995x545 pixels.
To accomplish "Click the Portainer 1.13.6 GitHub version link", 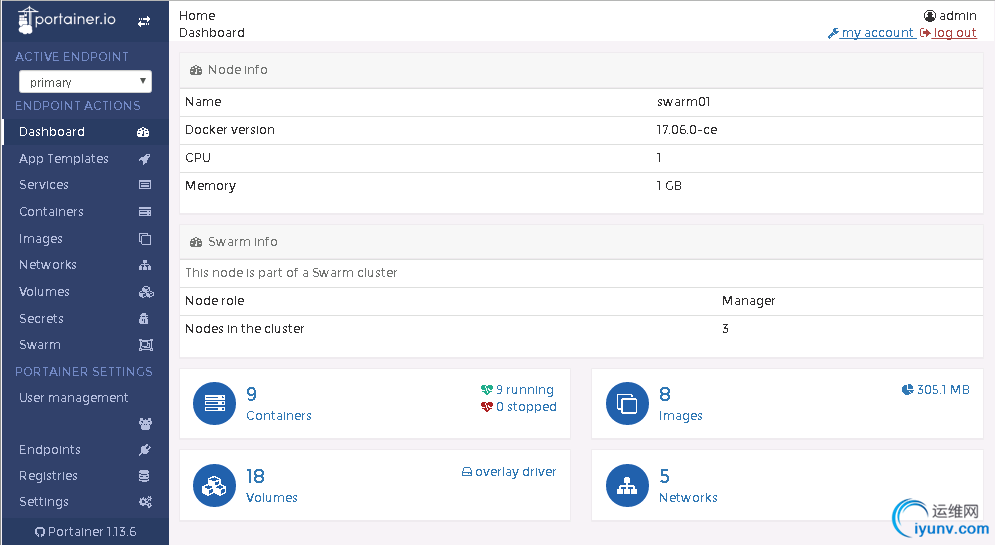I will [x=86, y=532].
